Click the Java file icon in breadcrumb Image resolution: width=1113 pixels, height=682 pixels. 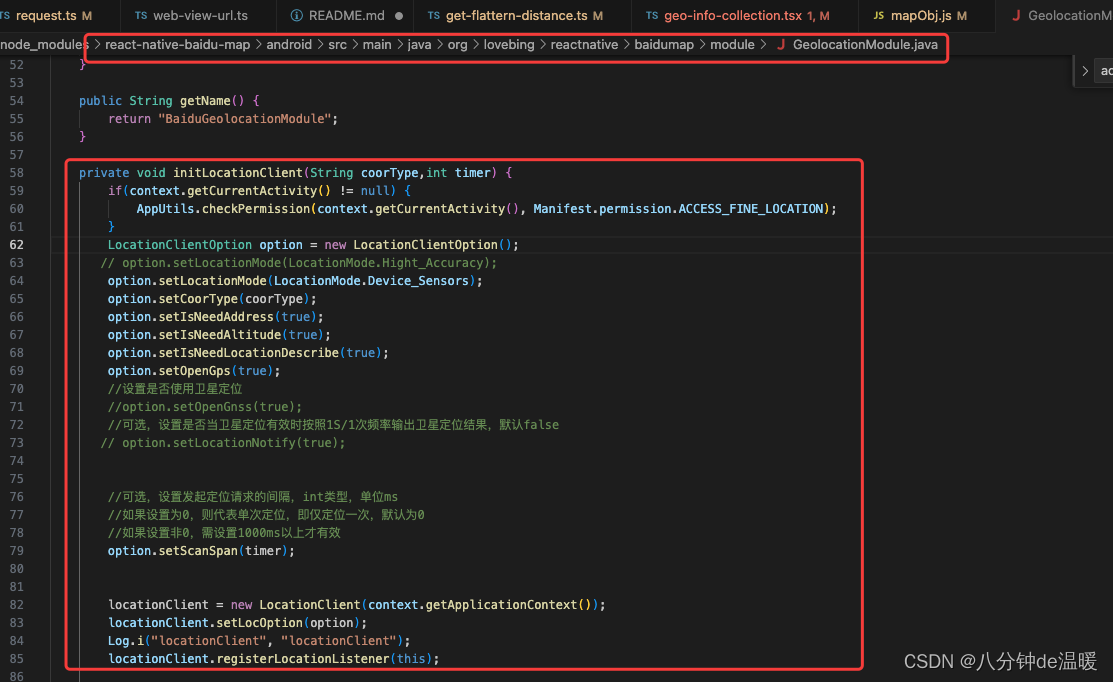pyautogui.click(x=781, y=45)
